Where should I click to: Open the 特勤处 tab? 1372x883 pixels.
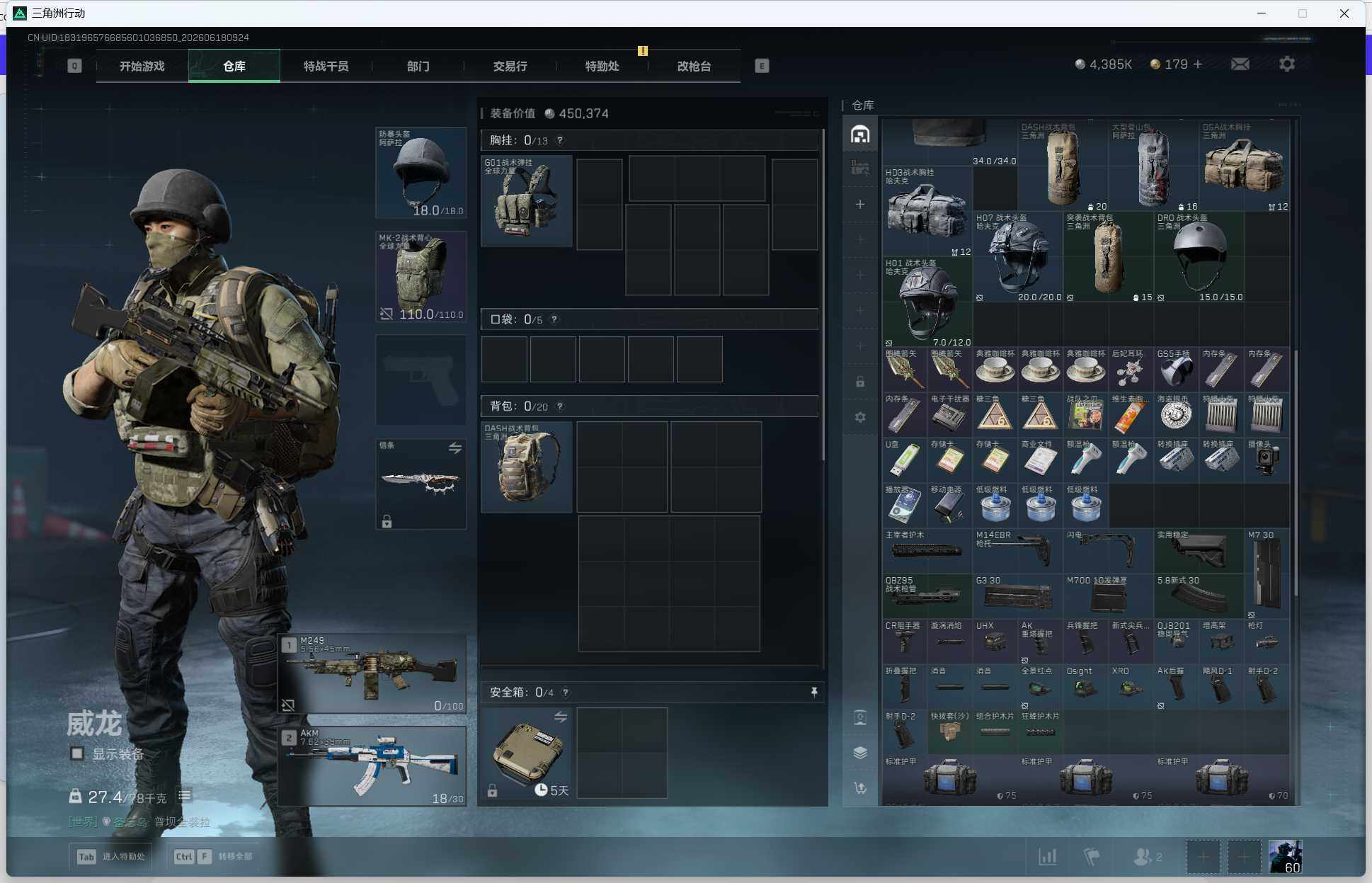click(x=602, y=66)
